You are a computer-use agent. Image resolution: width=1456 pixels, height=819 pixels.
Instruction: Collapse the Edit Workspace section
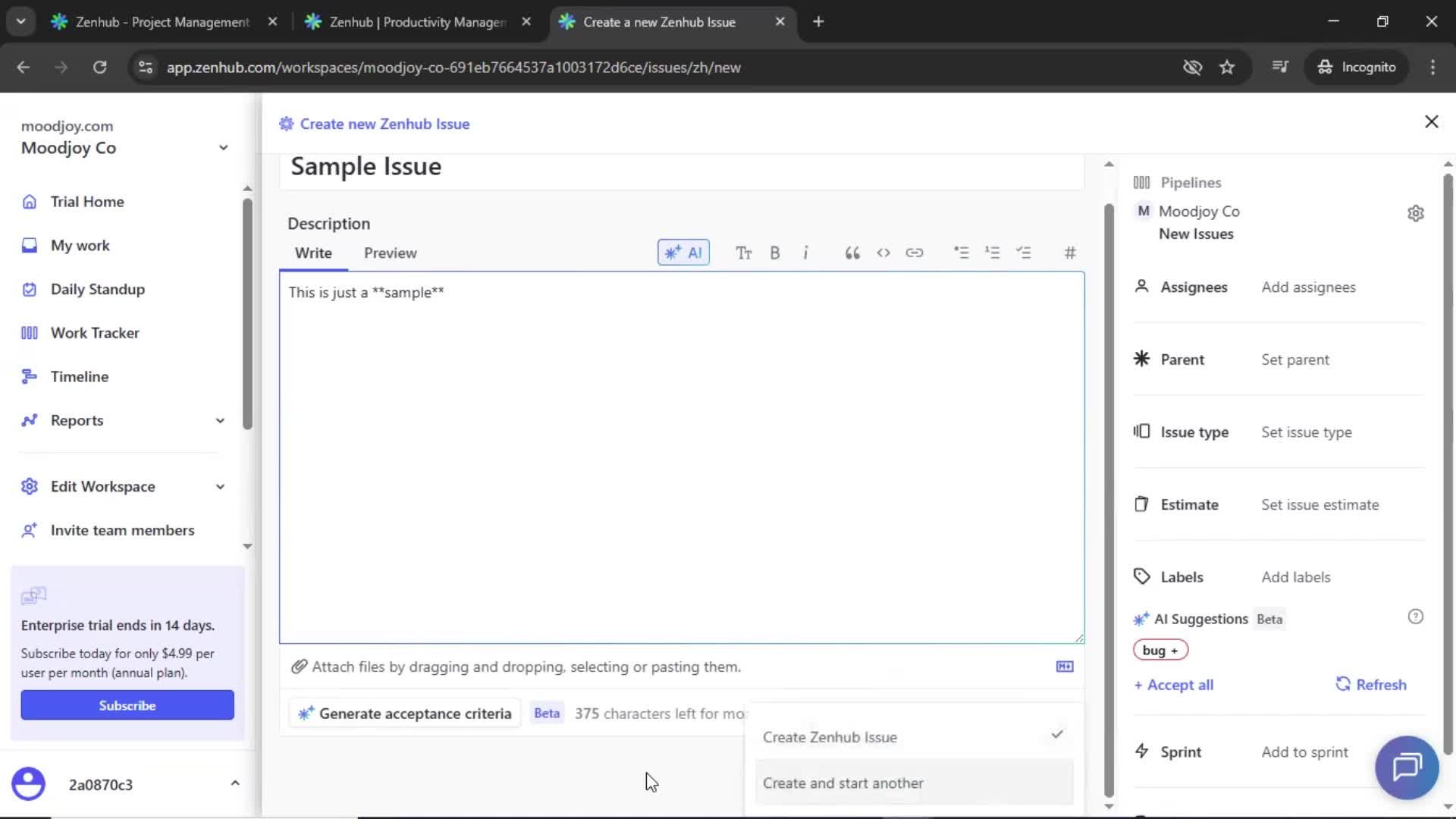click(x=219, y=486)
